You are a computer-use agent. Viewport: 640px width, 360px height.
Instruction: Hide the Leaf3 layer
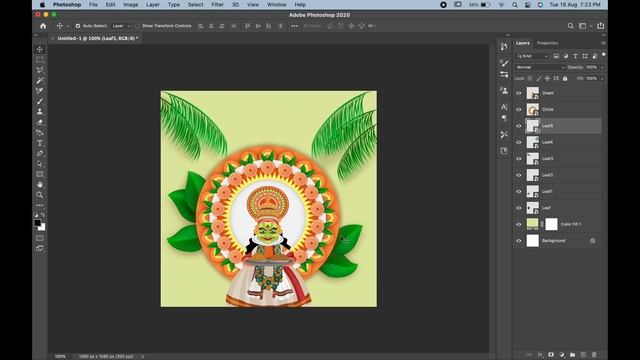(519, 158)
